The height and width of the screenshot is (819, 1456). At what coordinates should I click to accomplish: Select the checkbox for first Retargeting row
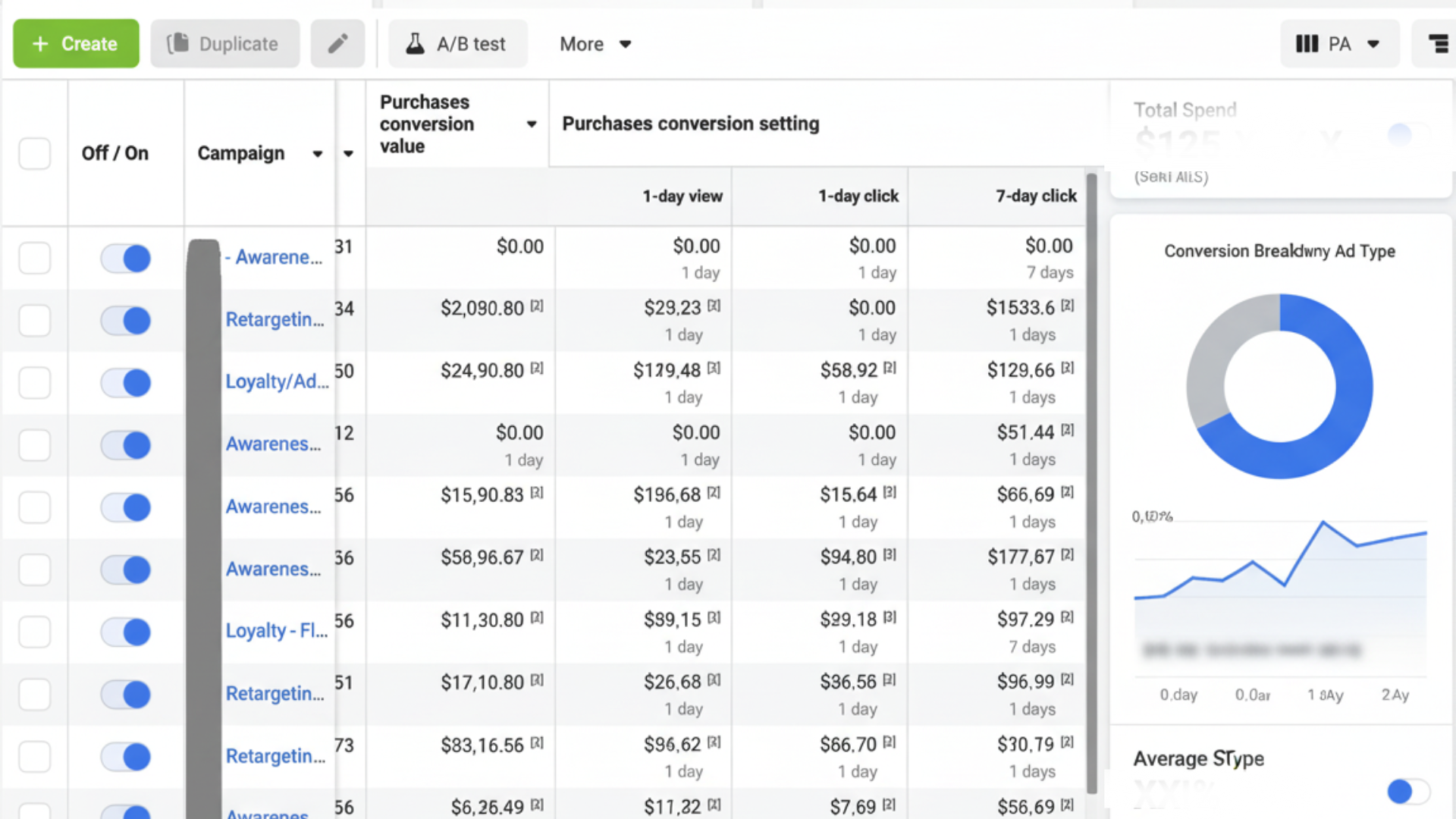tap(35, 321)
